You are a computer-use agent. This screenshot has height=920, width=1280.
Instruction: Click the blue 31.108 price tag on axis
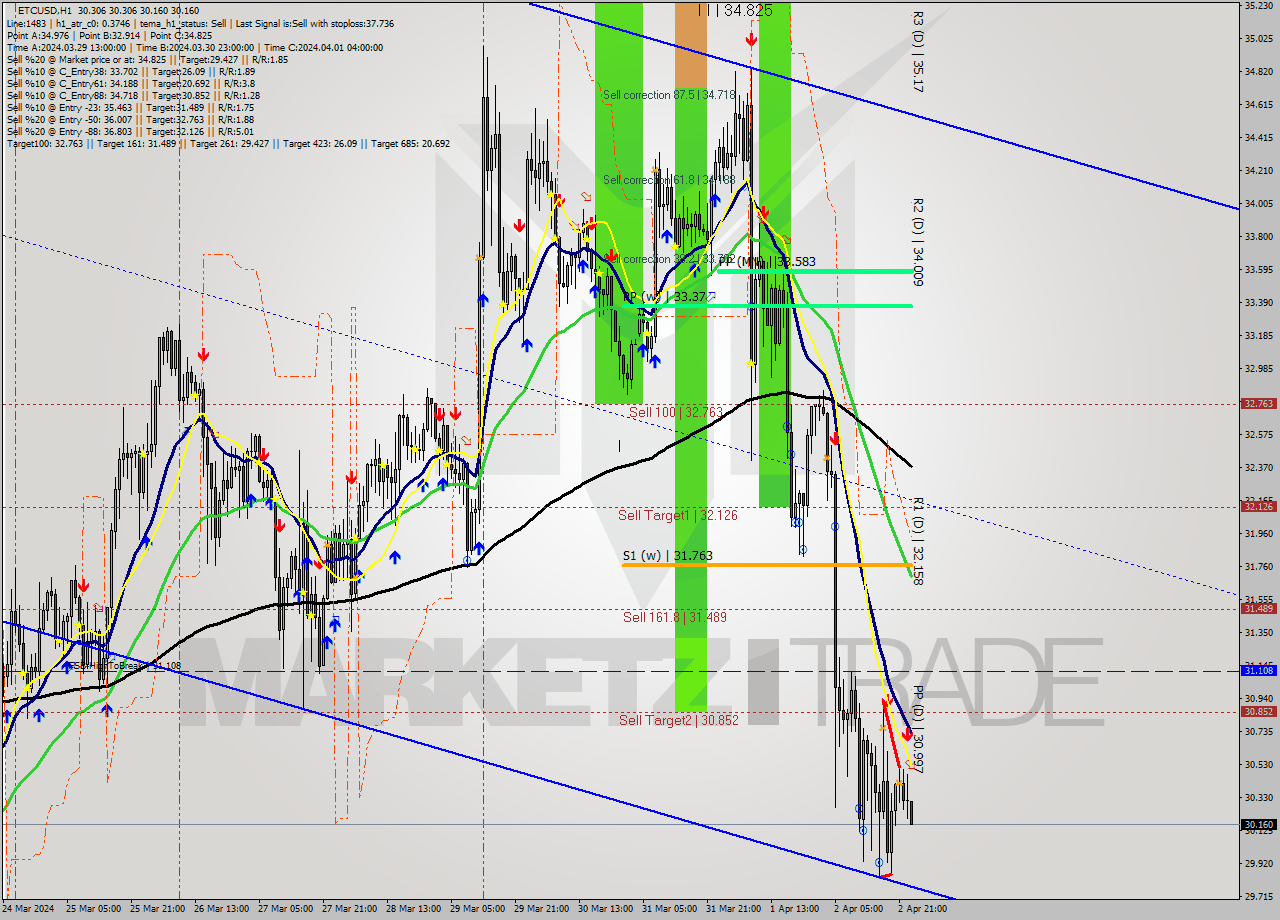pos(1258,670)
